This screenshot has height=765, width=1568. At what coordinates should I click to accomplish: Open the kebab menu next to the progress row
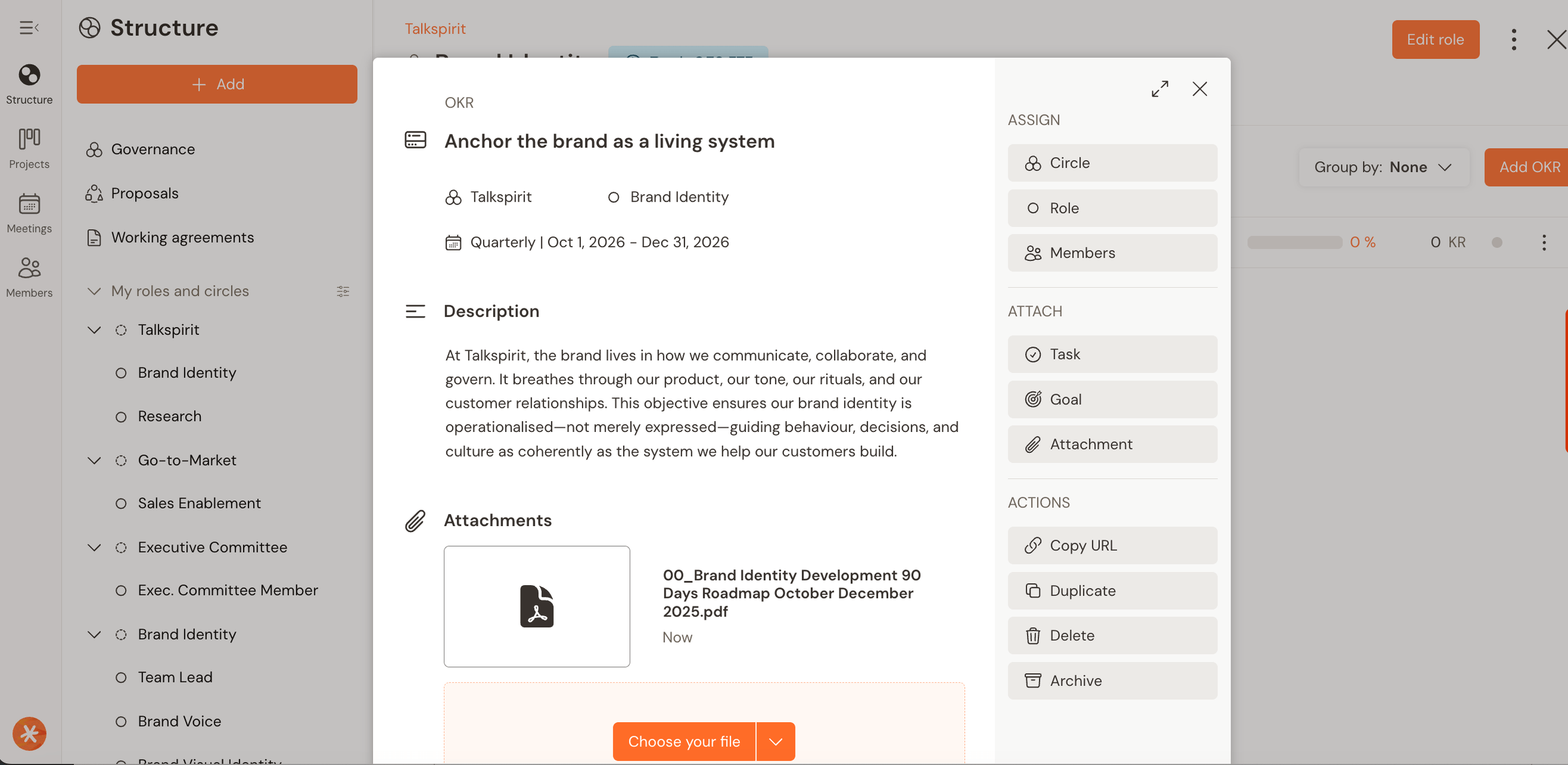1544,242
